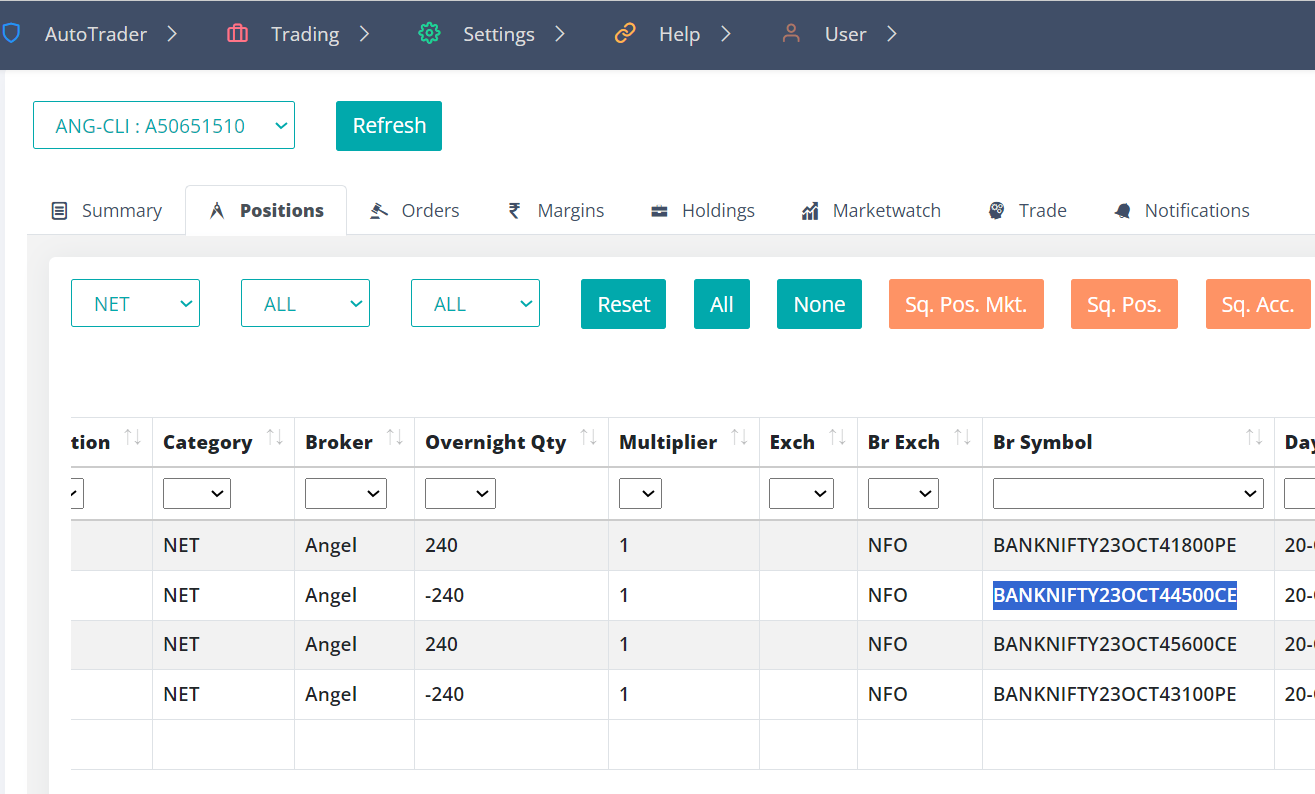Click the Reset button
Image resolution: width=1315 pixels, height=794 pixels.
pyautogui.click(x=623, y=304)
